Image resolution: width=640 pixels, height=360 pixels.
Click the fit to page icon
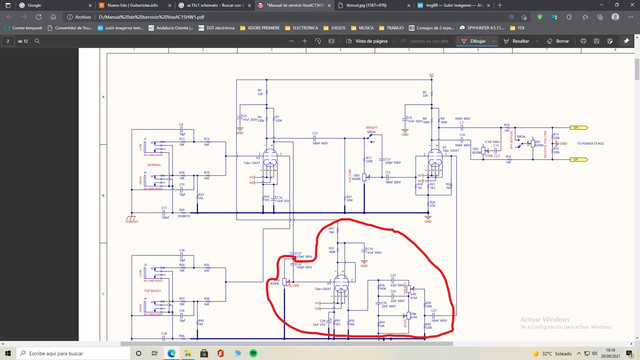tap(331, 41)
